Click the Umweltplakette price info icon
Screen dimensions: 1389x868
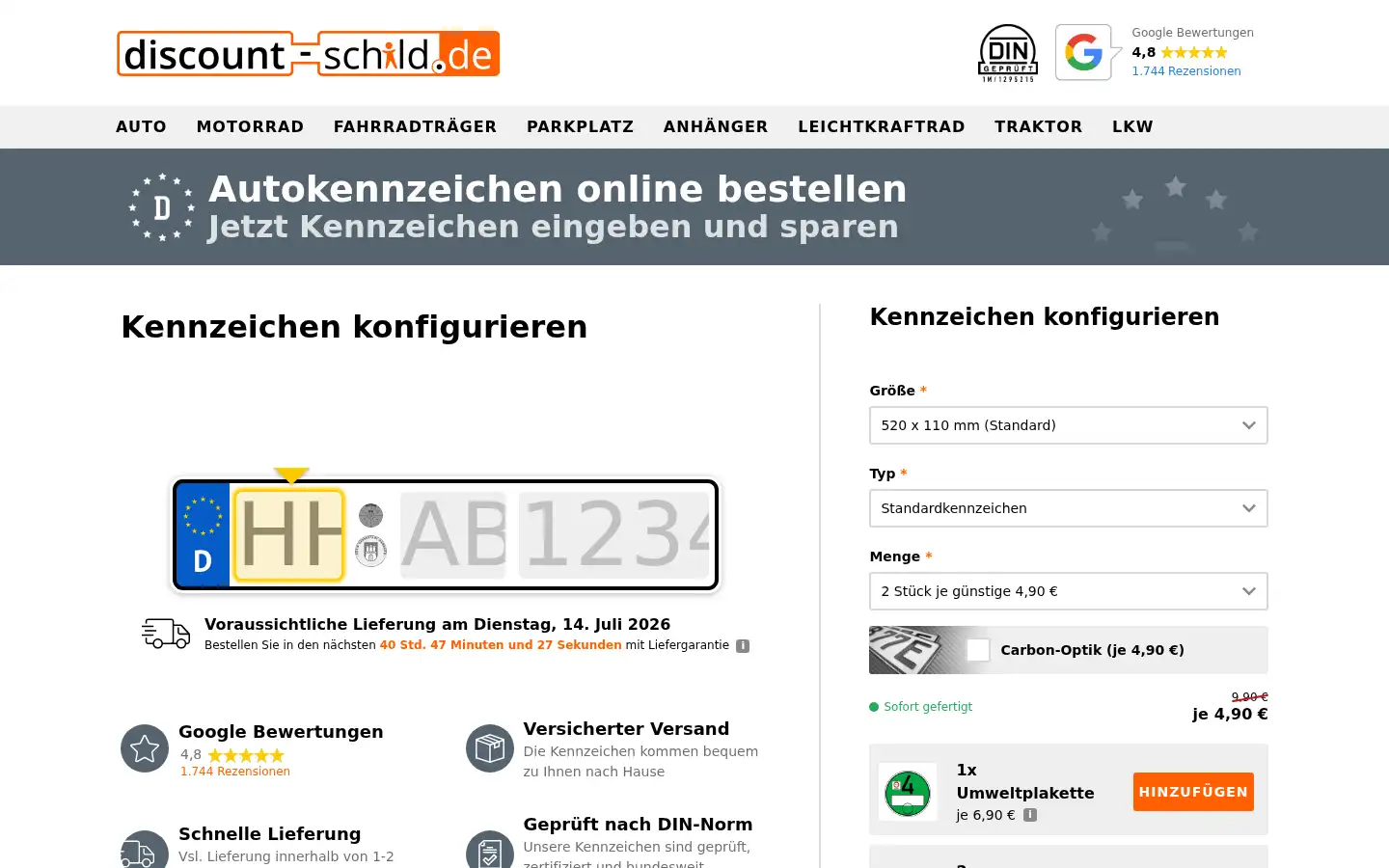(1030, 815)
